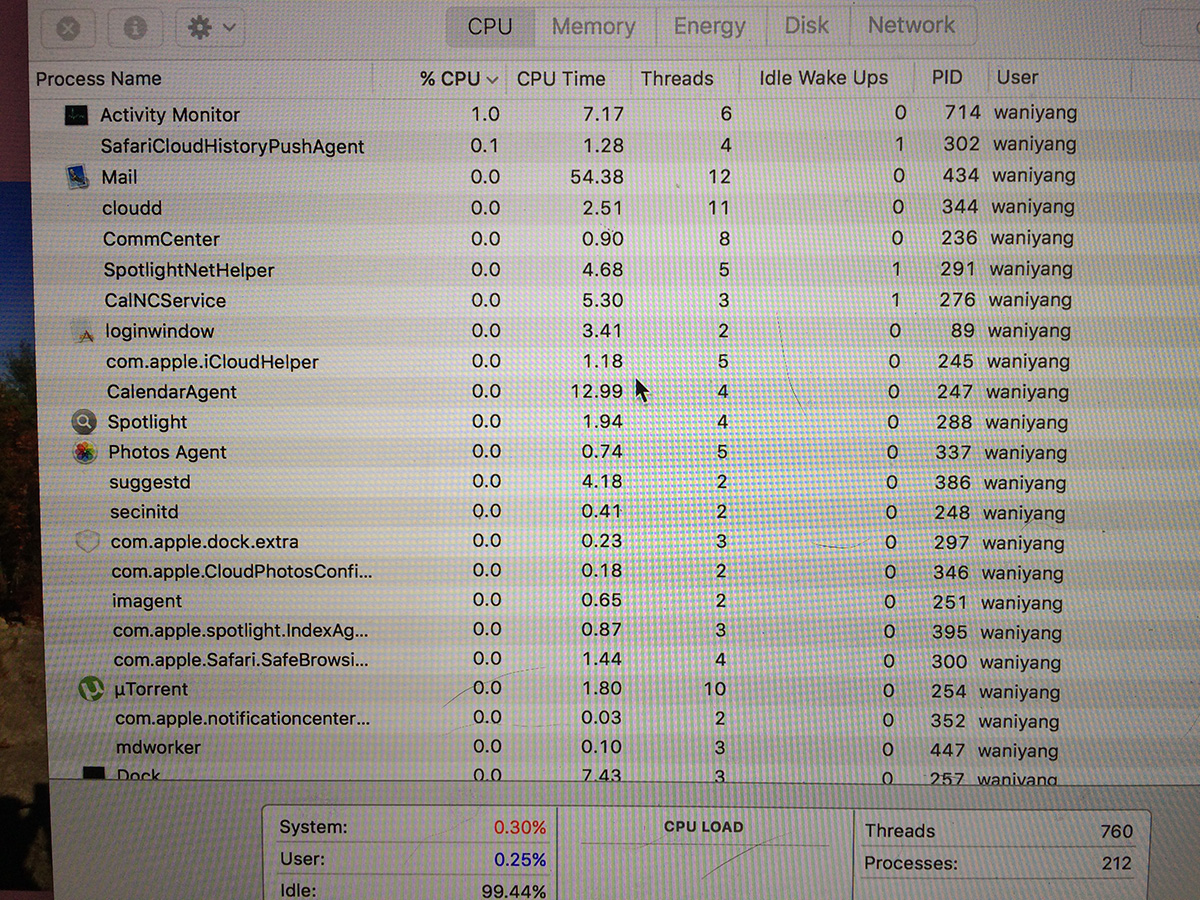Select the Mail app icon in list
Image resolution: width=1200 pixels, height=900 pixels.
pyautogui.click(x=76, y=177)
